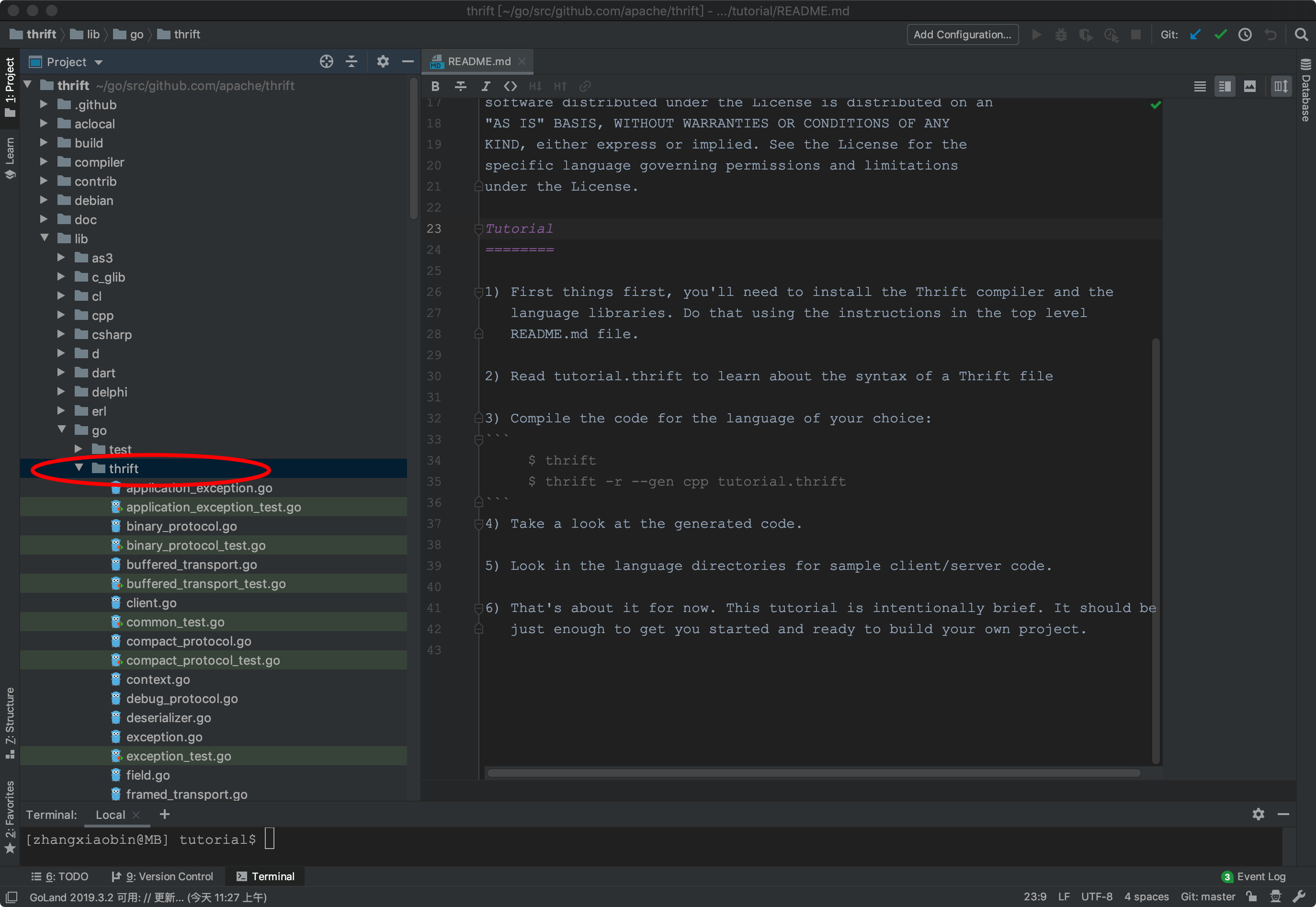Open the terminal settings gear
Image resolution: width=1316 pixels, height=907 pixels.
click(x=1258, y=814)
